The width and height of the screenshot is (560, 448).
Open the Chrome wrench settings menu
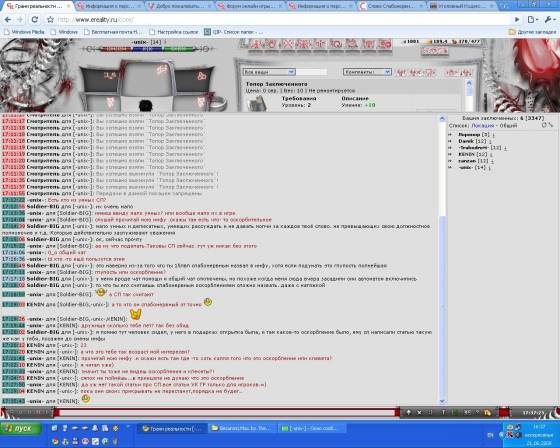point(549,20)
